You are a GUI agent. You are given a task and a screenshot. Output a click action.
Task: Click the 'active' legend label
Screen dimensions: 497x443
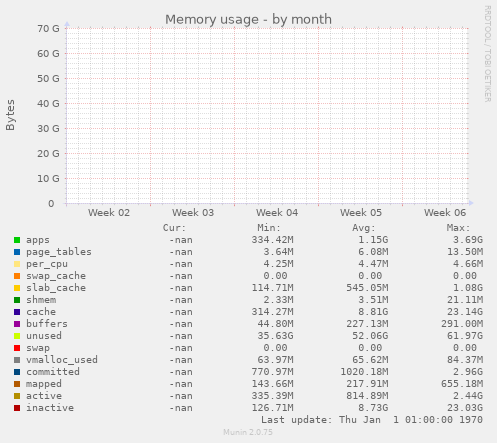[x=44, y=396]
